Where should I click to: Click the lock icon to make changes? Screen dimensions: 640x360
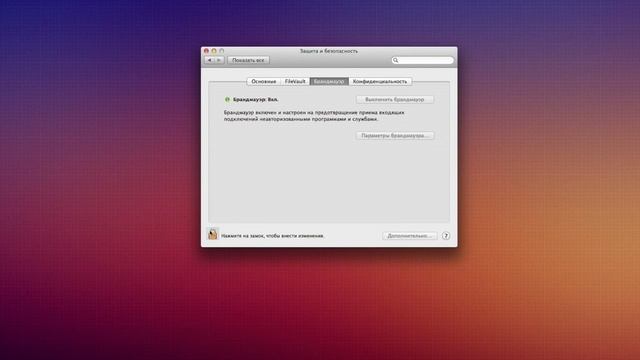213,234
